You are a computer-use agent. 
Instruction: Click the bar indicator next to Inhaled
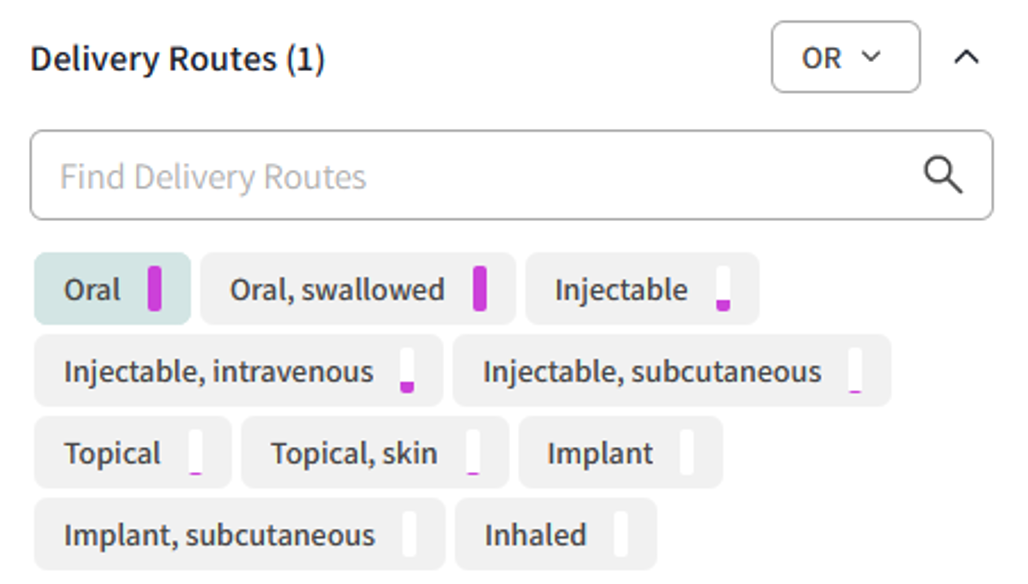622,534
